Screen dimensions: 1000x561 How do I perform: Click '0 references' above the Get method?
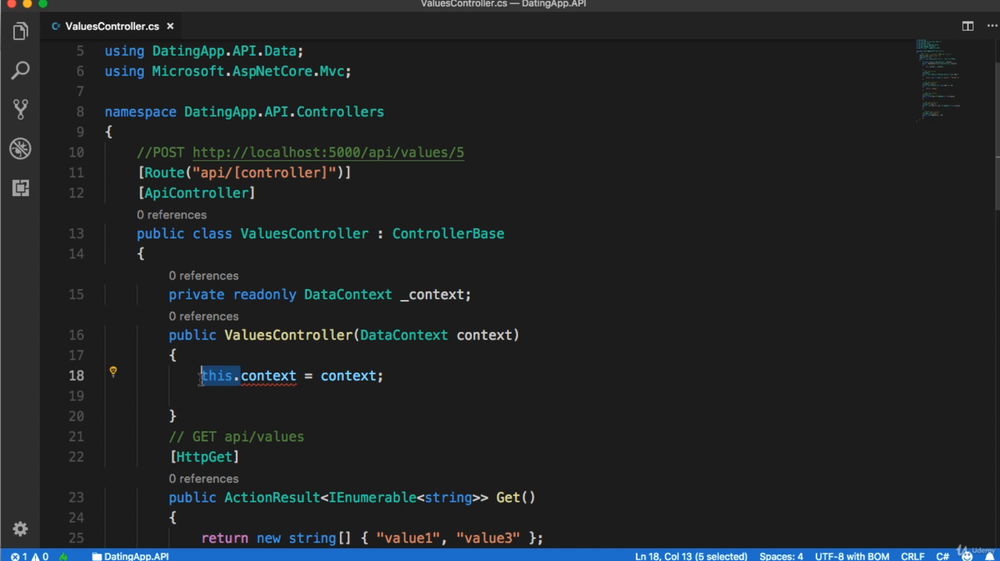click(203, 479)
